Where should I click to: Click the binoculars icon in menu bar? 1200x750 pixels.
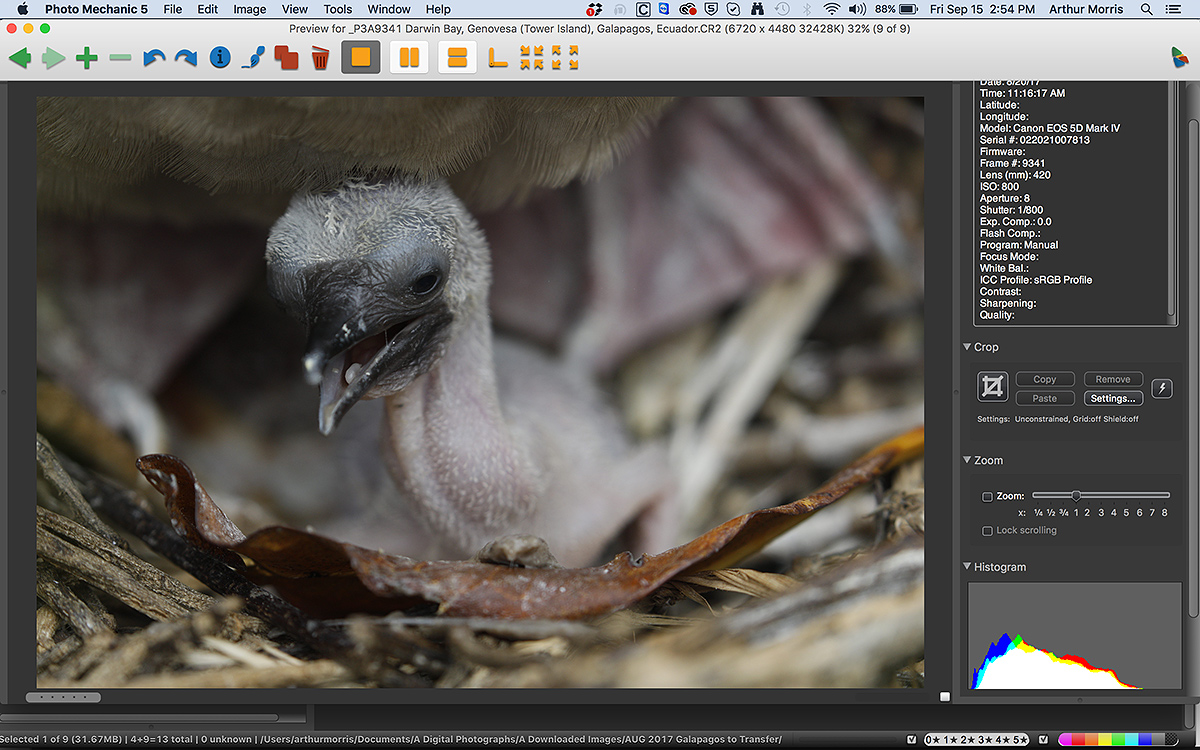click(757, 9)
